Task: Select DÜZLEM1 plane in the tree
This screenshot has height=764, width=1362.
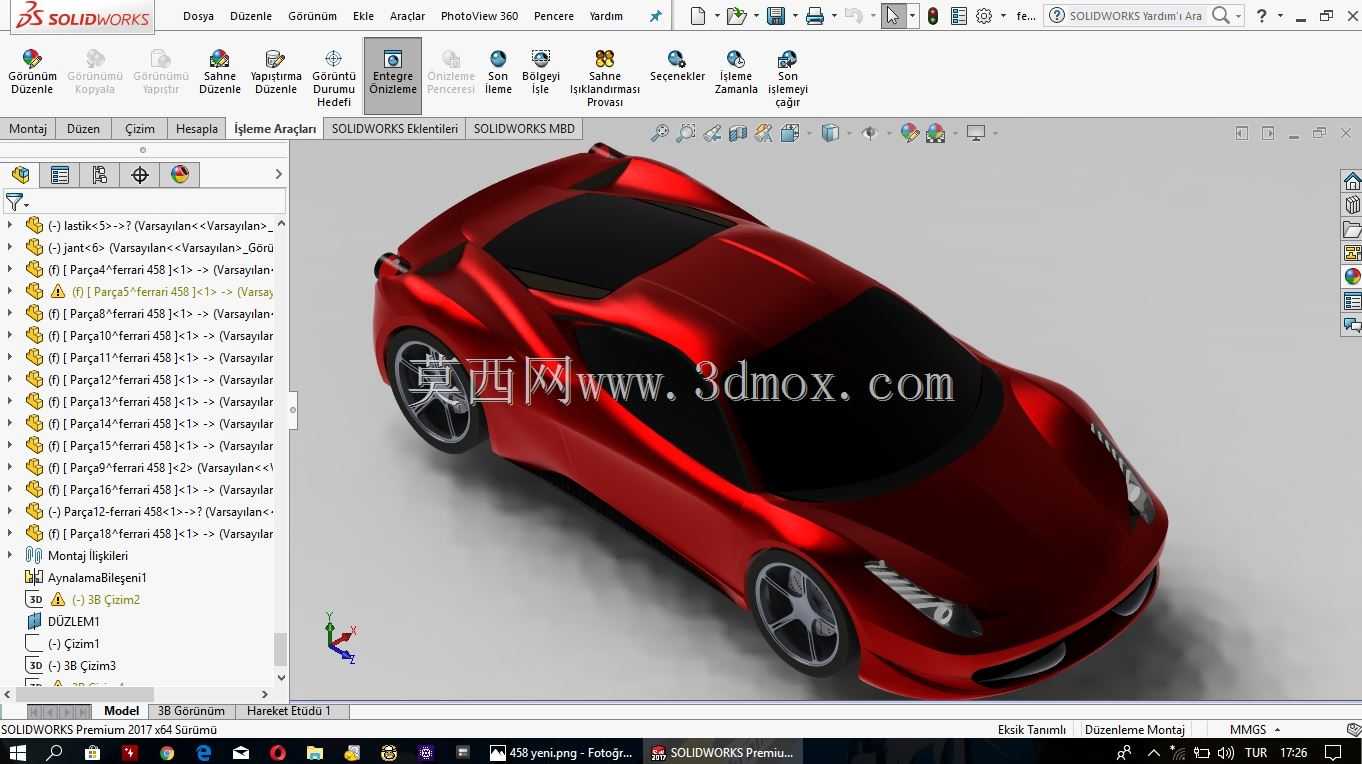Action: 73,622
